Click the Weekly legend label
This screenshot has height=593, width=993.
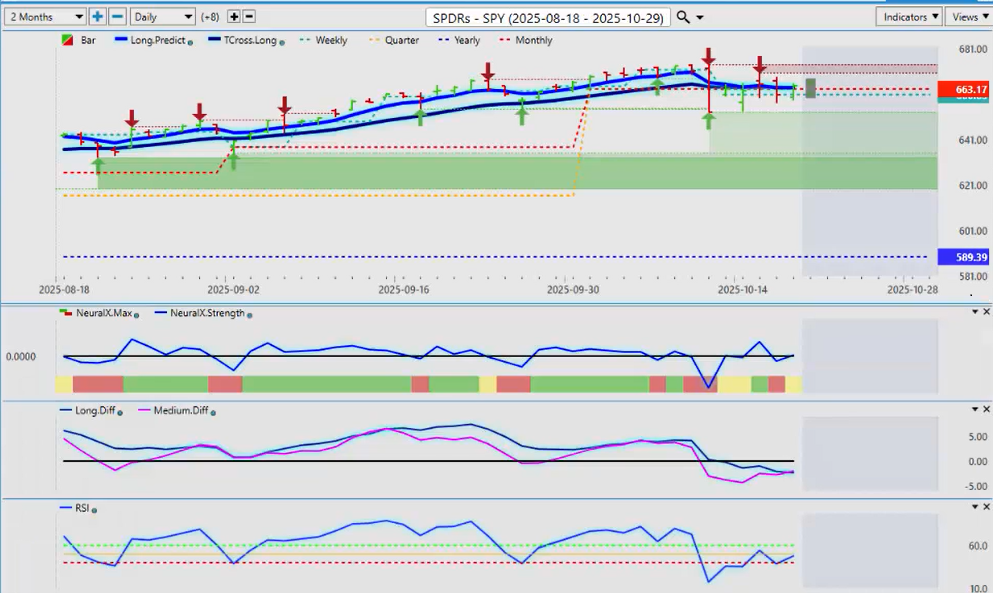(331, 41)
